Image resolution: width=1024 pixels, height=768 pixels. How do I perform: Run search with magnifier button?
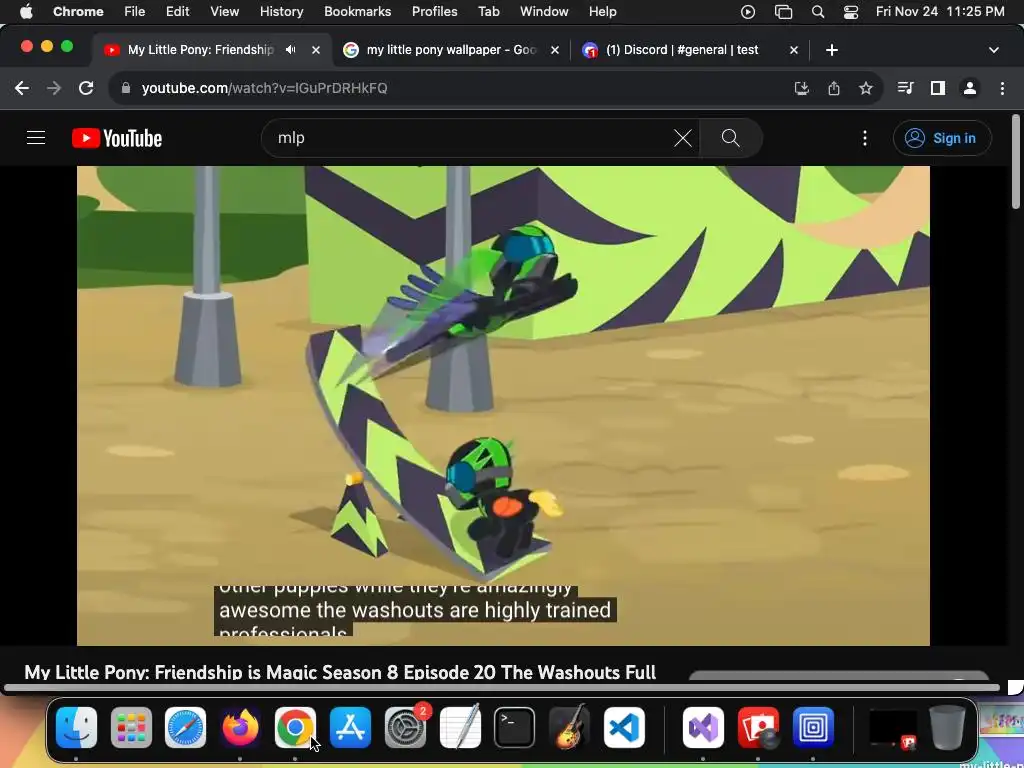coord(730,138)
